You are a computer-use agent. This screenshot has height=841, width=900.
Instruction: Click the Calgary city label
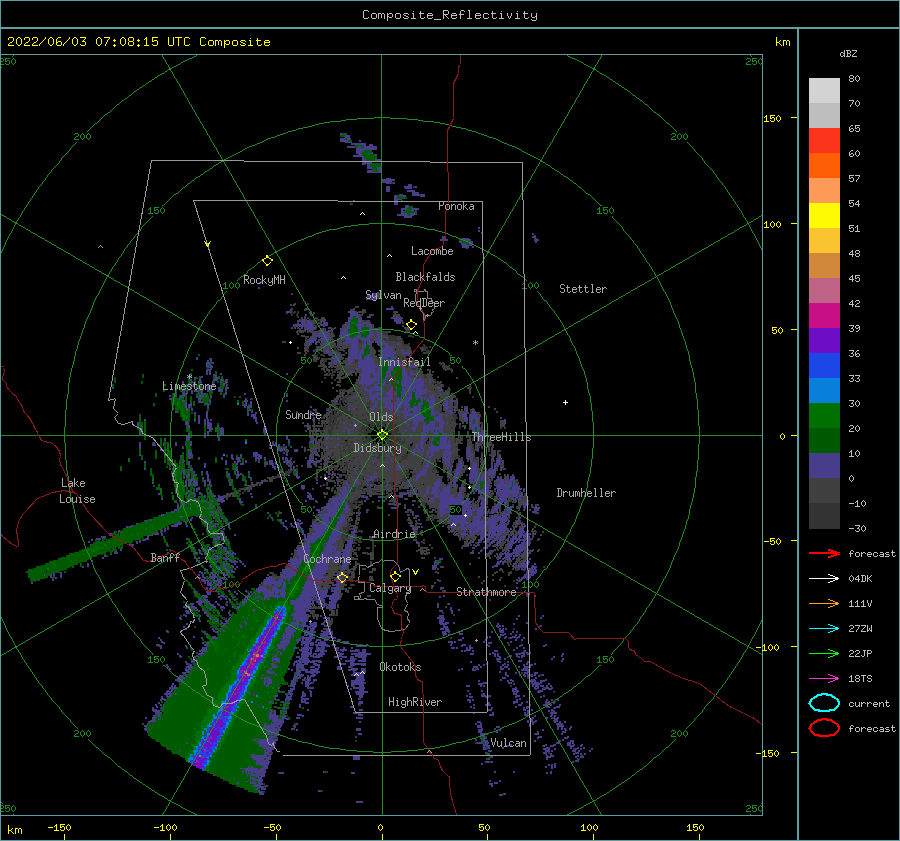390,588
